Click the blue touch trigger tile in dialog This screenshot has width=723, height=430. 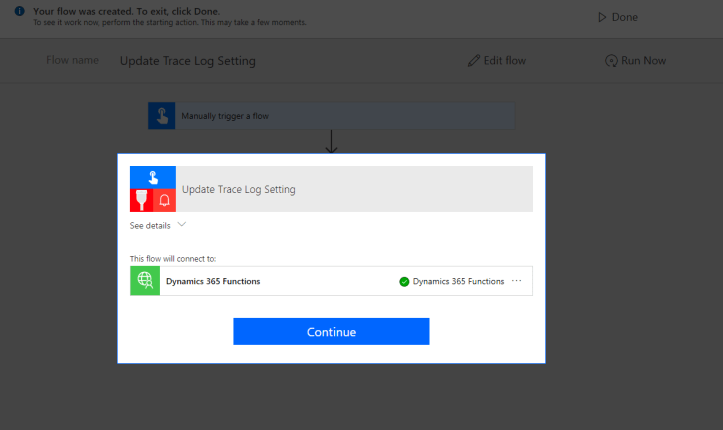pyautogui.click(x=153, y=177)
